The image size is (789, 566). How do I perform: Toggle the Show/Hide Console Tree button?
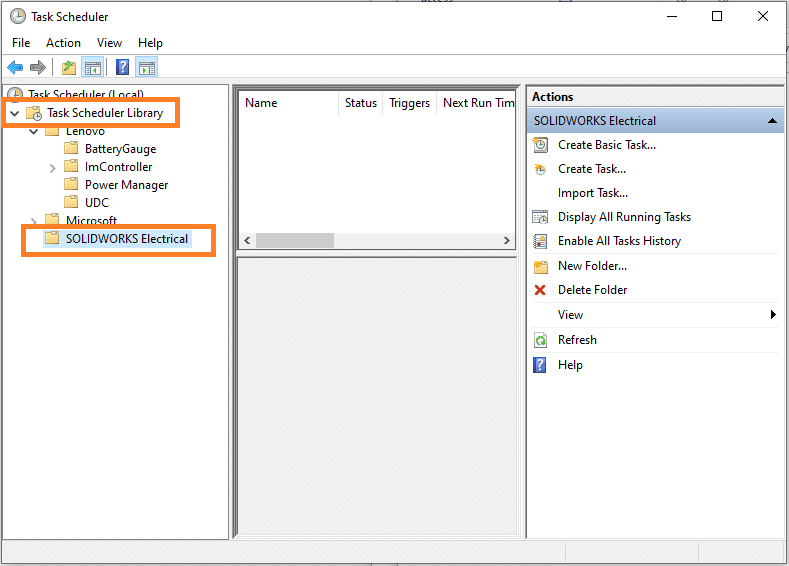(x=93, y=68)
